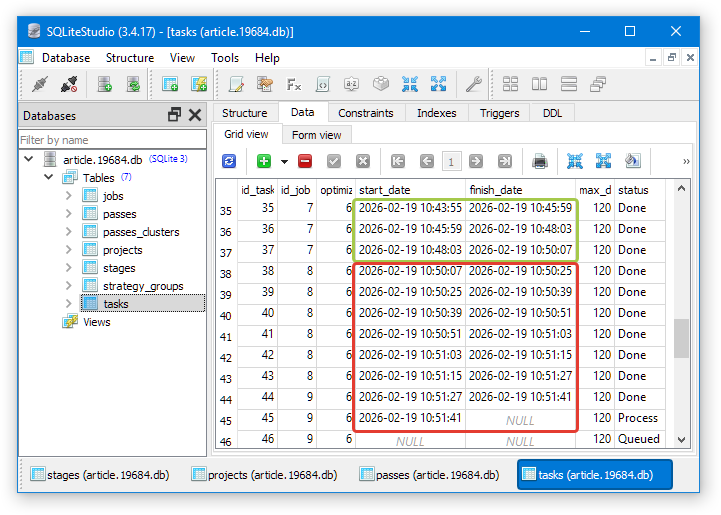Open the DDL tab
This screenshot has width=721, height=515.
[552, 113]
